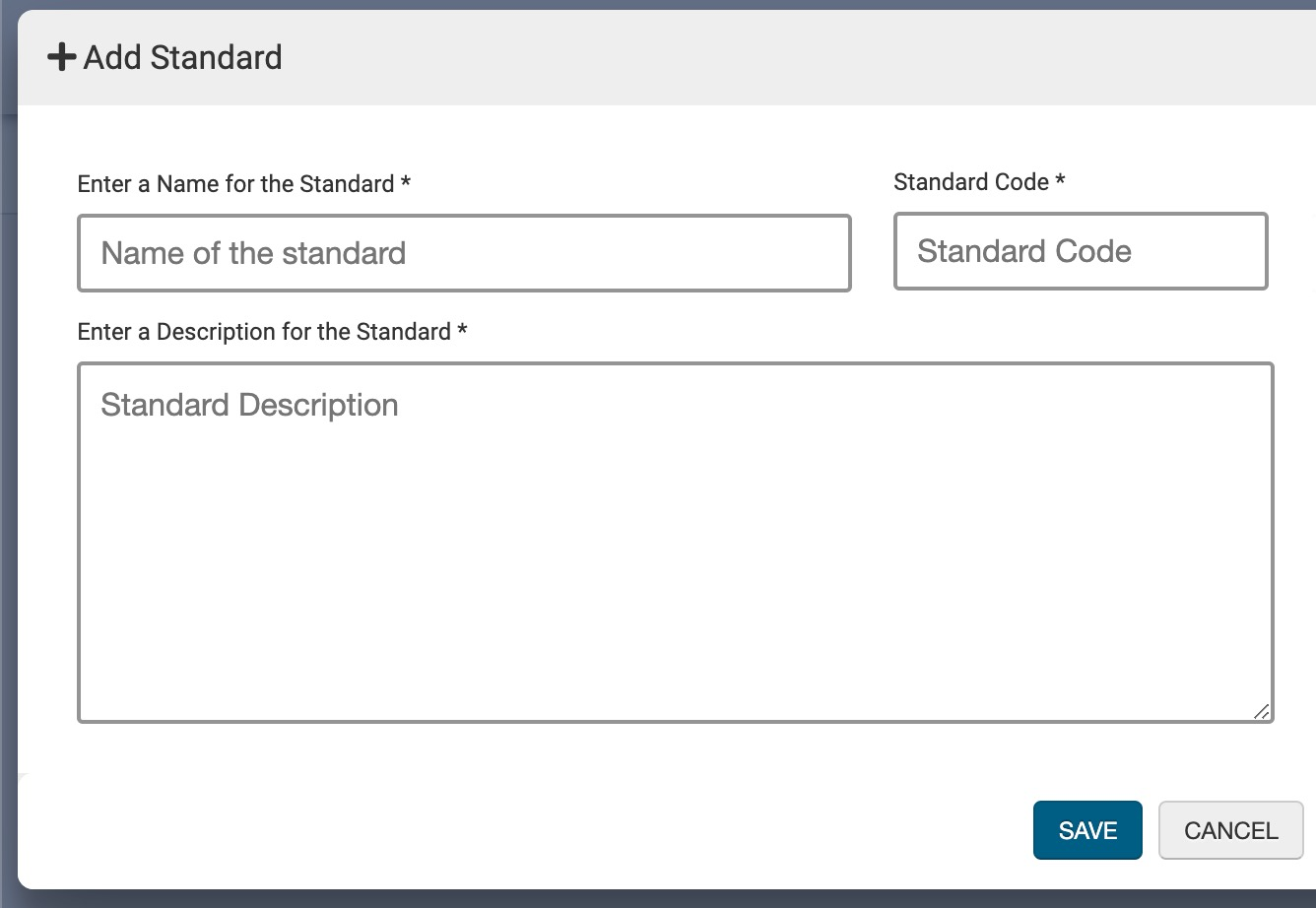Viewport: 1316px width, 908px height.
Task: Click the required asterisk after the Name label
Action: pos(405,184)
